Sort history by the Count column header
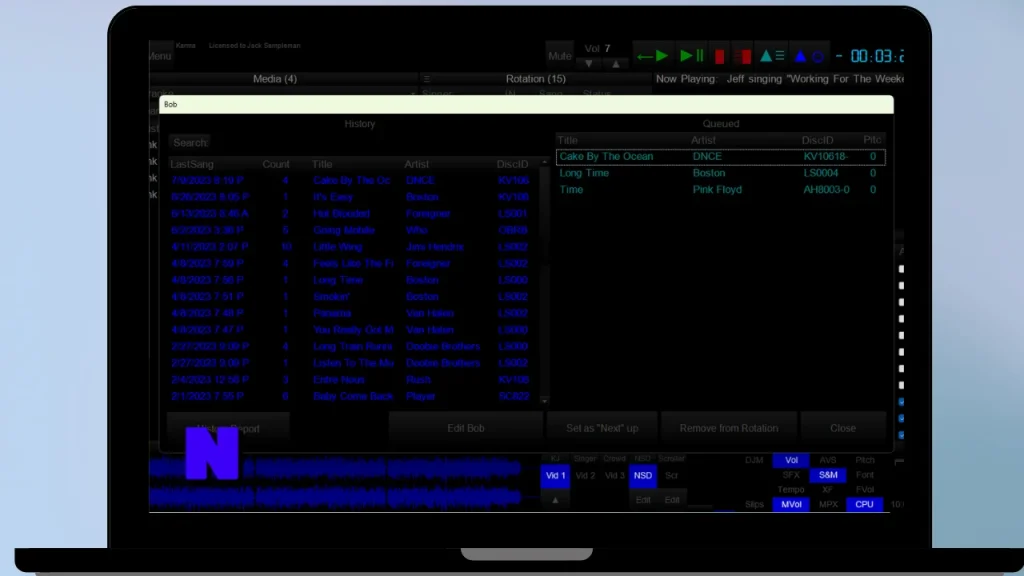Screen dimensions: 1024x576 click(276, 165)
